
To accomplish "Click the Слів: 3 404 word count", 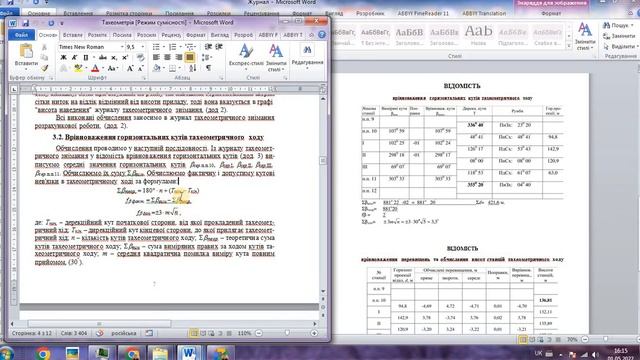I will point(73,333).
